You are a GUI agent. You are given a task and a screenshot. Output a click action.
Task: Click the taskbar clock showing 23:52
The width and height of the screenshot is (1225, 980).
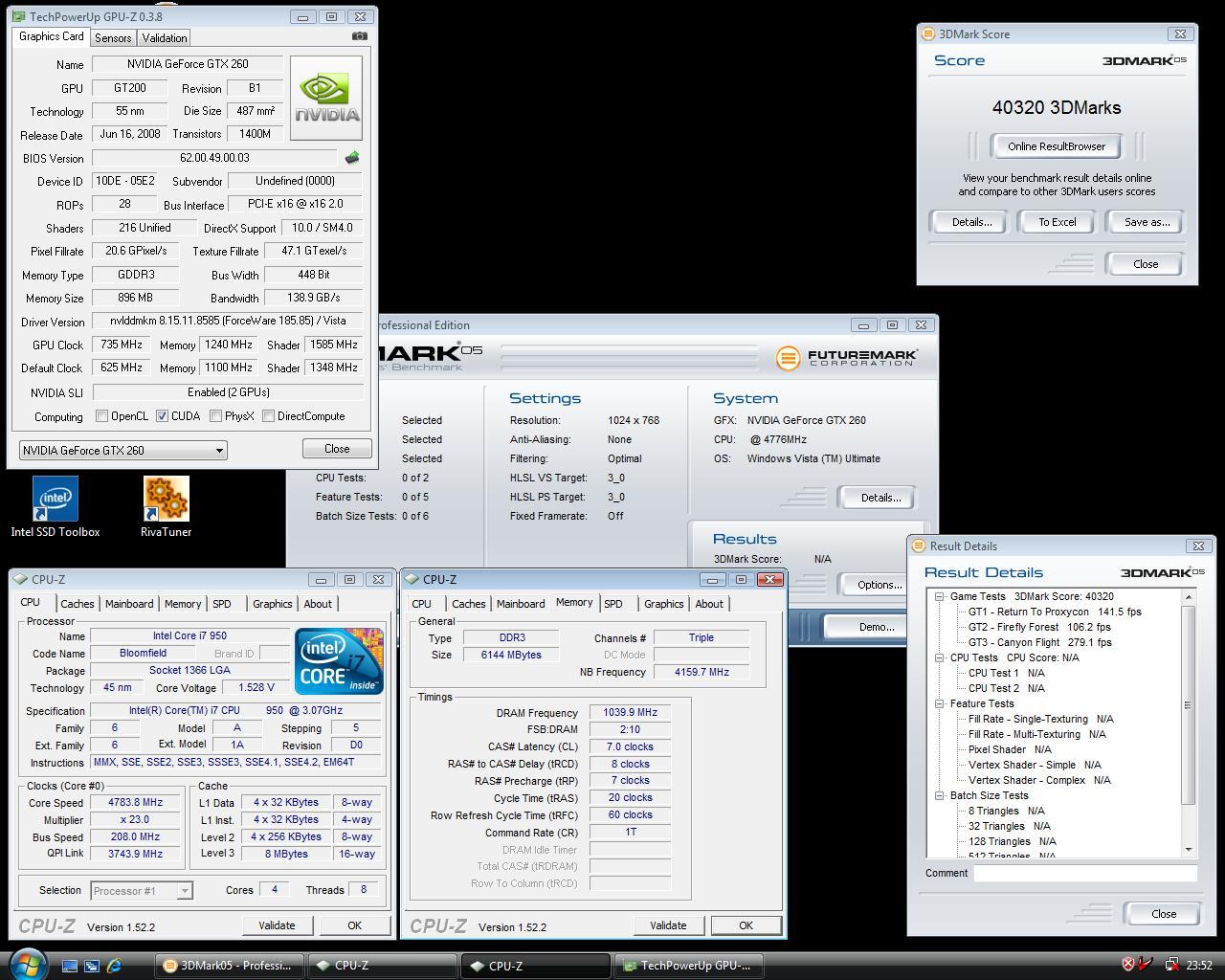click(x=1199, y=966)
